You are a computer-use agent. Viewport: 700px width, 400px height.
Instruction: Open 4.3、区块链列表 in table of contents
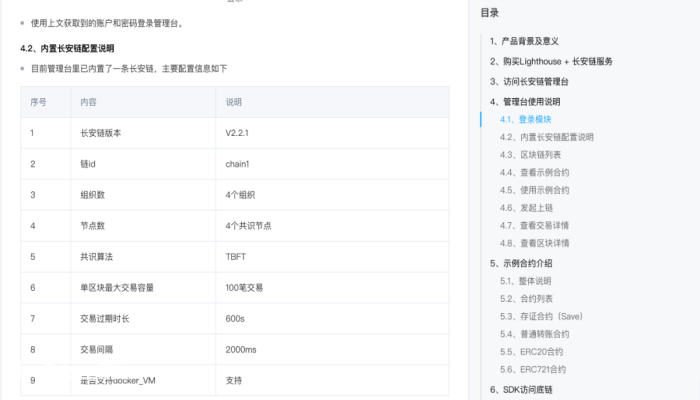[530, 155]
